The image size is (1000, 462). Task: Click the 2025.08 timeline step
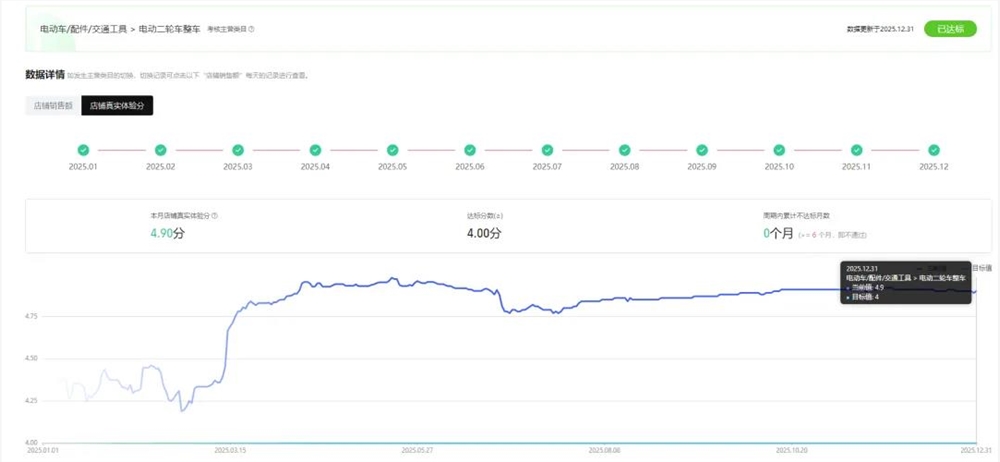(x=624, y=150)
